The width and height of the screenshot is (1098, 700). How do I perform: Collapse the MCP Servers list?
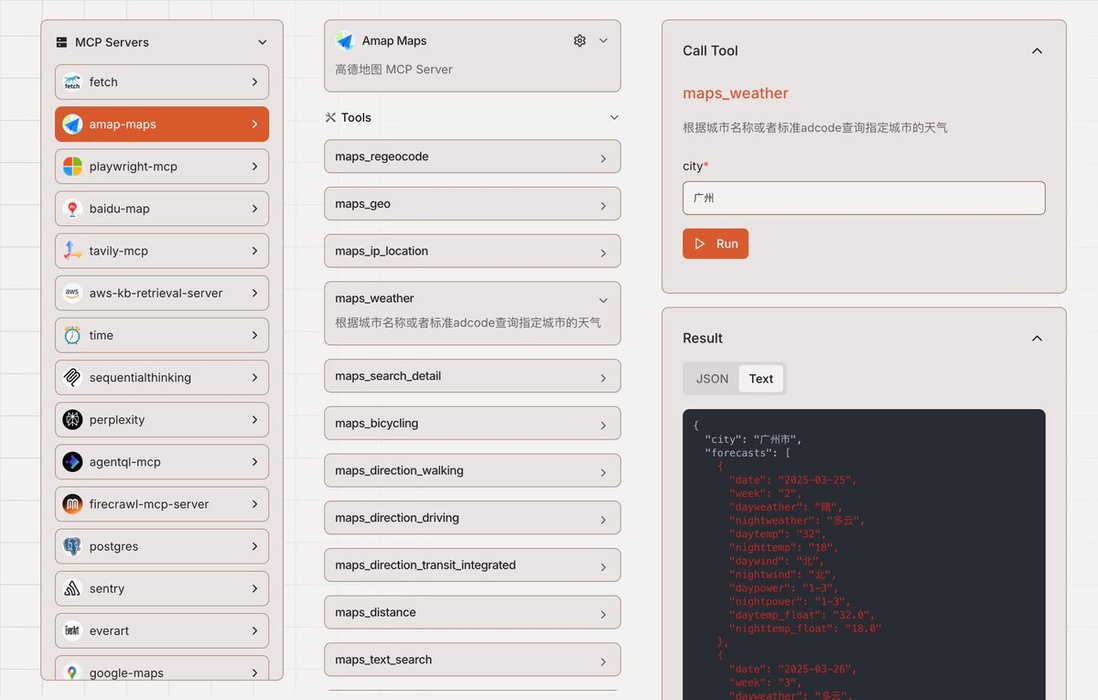[262, 42]
